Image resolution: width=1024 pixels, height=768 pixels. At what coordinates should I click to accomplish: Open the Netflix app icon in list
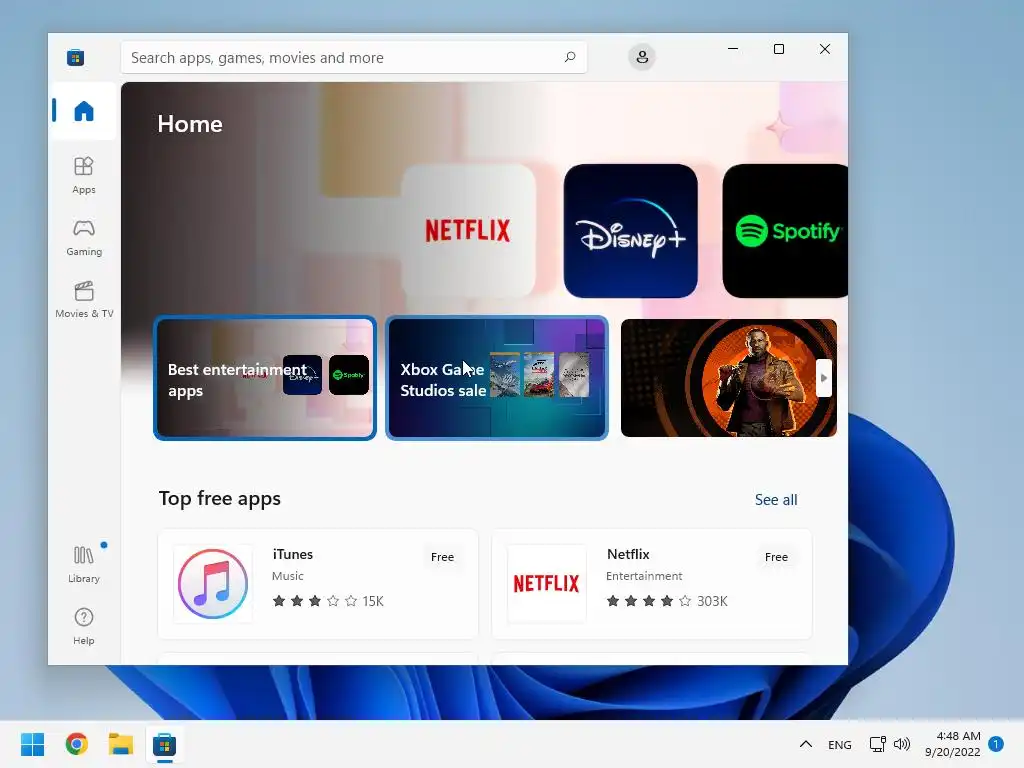click(x=547, y=584)
